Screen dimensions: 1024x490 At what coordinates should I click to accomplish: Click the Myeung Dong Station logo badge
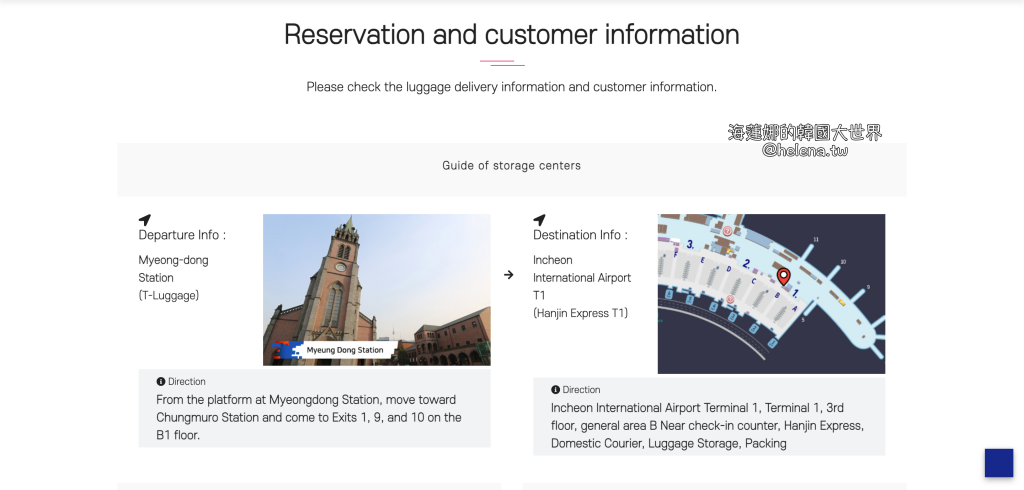click(x=338, y=350)
